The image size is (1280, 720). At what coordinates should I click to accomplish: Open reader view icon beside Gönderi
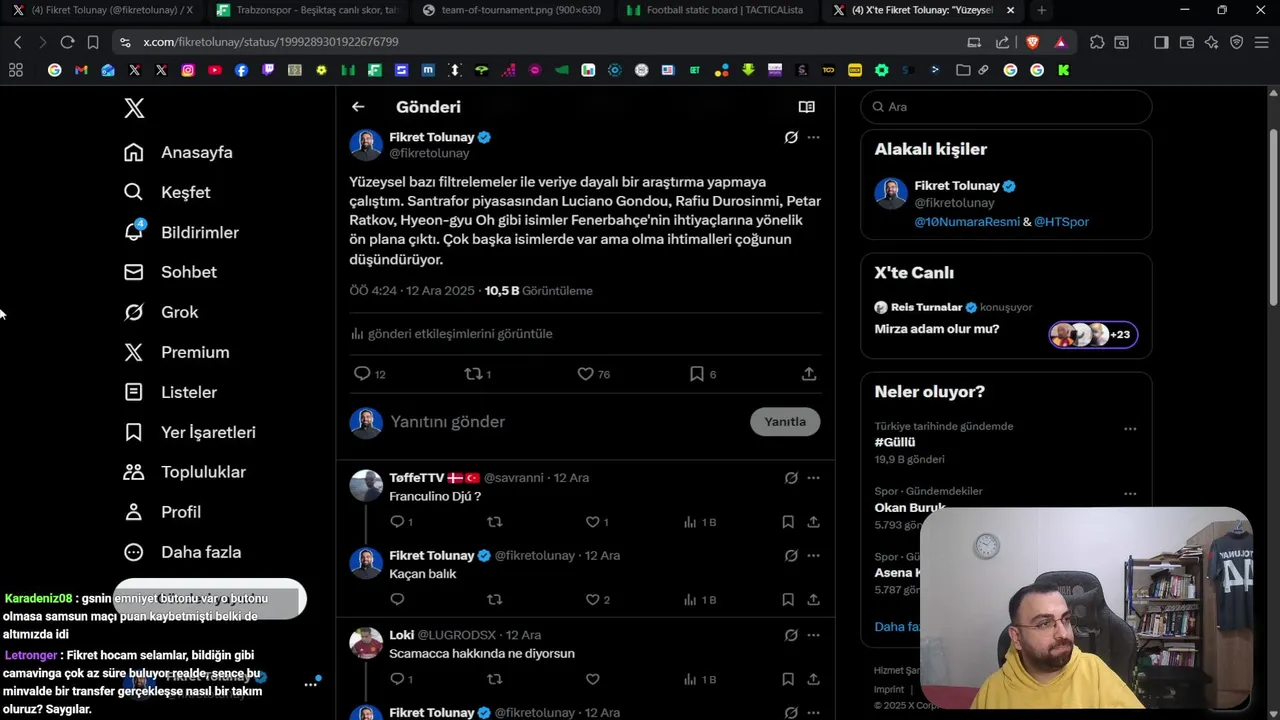(807, 107)
